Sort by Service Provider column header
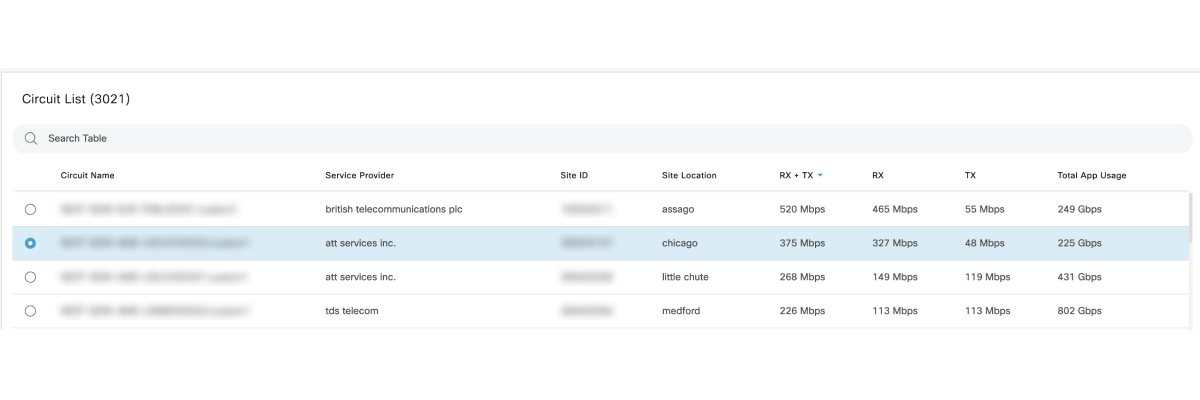The height and width of the screenshot is (400, 1200). (360, 176)
